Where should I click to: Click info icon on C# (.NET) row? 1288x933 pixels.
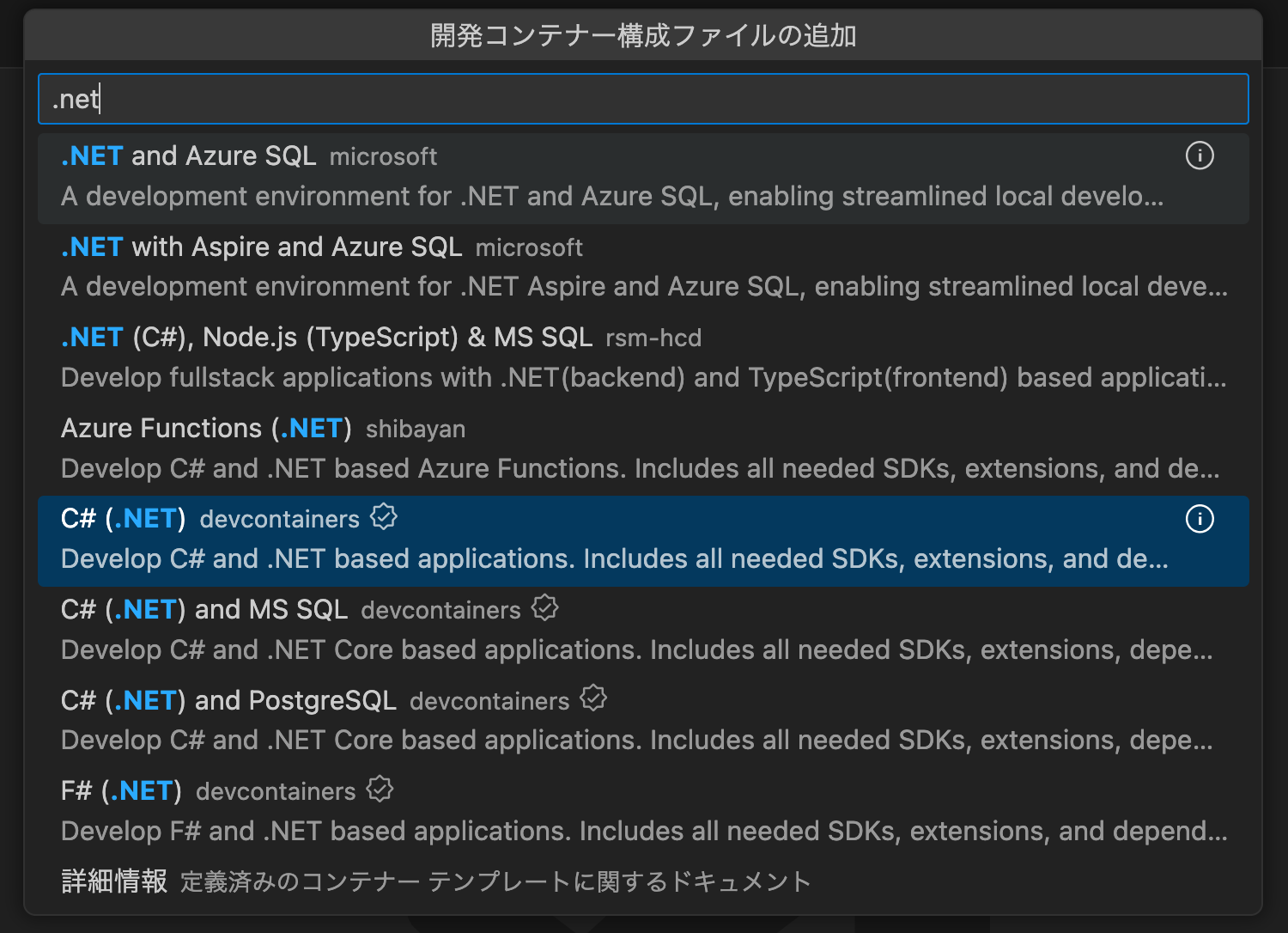1200,519
